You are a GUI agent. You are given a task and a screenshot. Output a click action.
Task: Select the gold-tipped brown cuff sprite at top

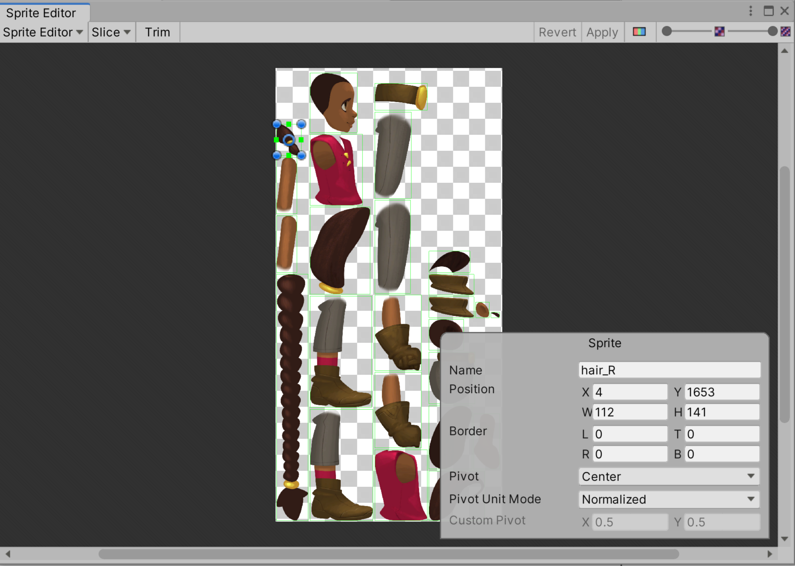click(401, 96)
